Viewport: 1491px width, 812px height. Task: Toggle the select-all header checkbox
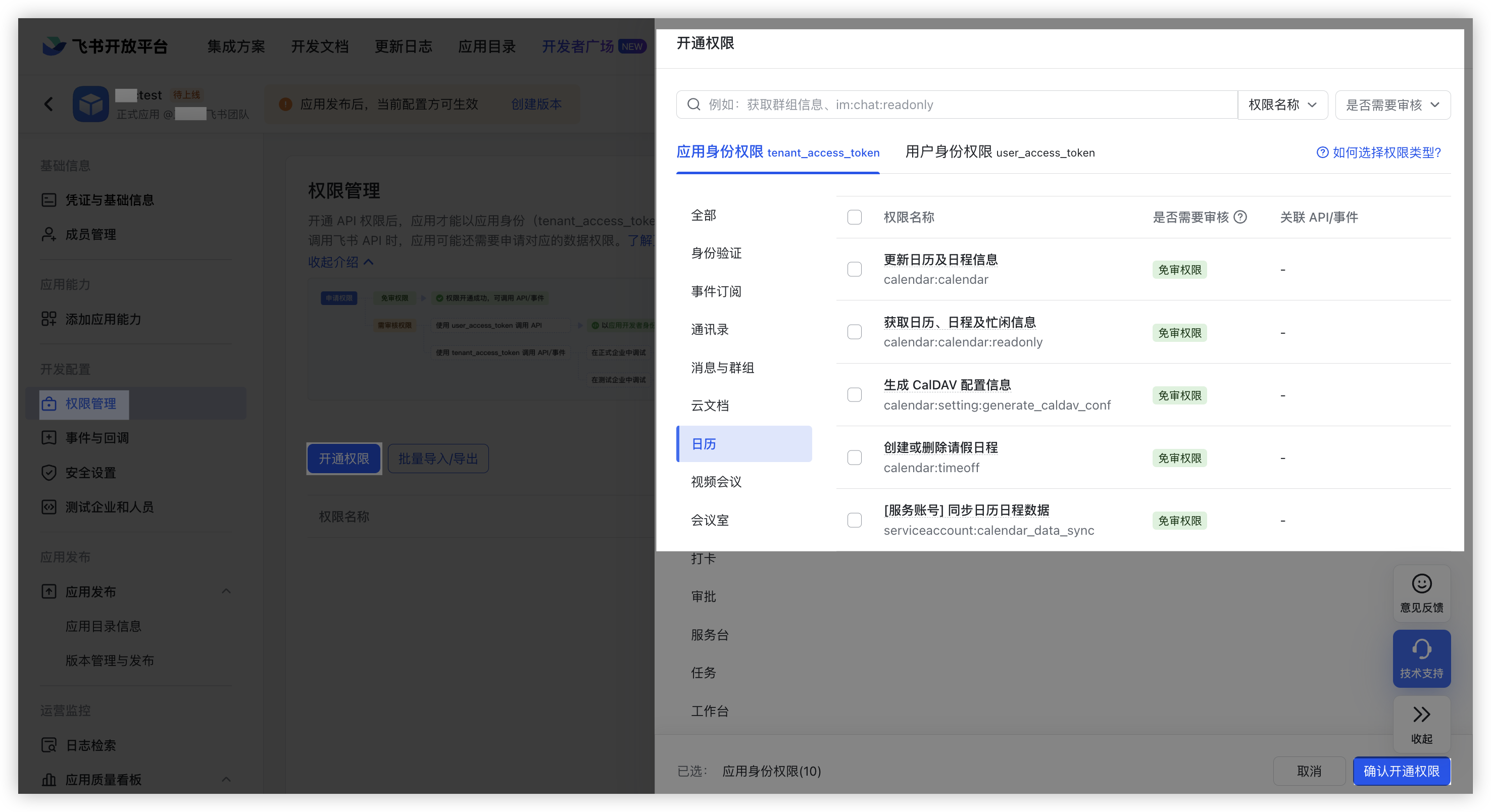(854, 217)
